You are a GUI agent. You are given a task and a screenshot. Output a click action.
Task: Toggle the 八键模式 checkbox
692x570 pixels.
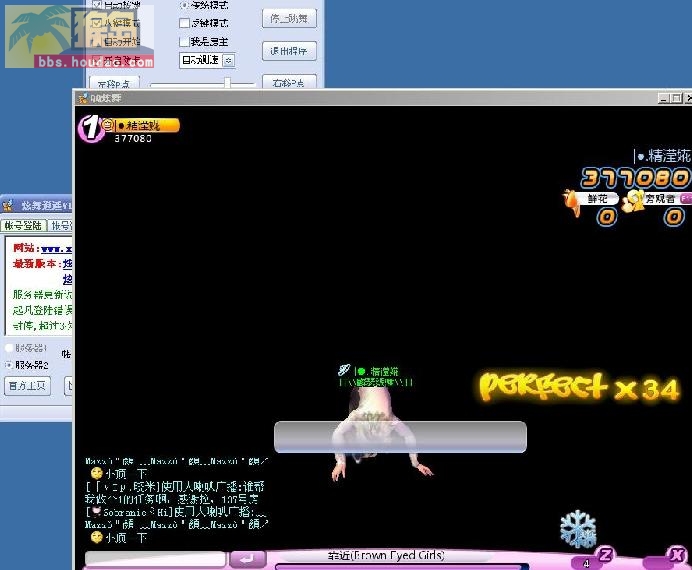(x=97, y=23)
